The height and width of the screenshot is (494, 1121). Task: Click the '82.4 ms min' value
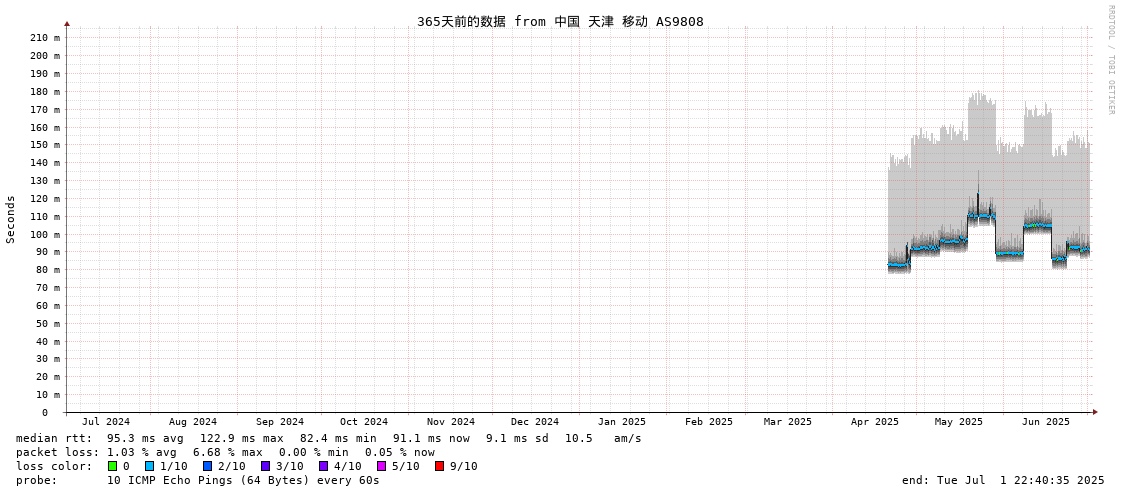pos(337,438)
